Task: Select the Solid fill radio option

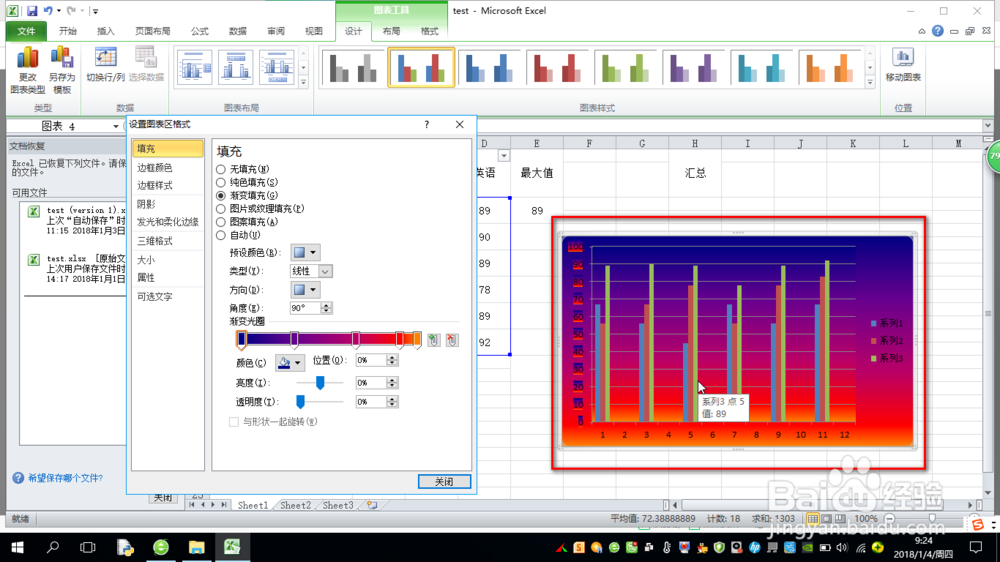Action: [221, 182]
